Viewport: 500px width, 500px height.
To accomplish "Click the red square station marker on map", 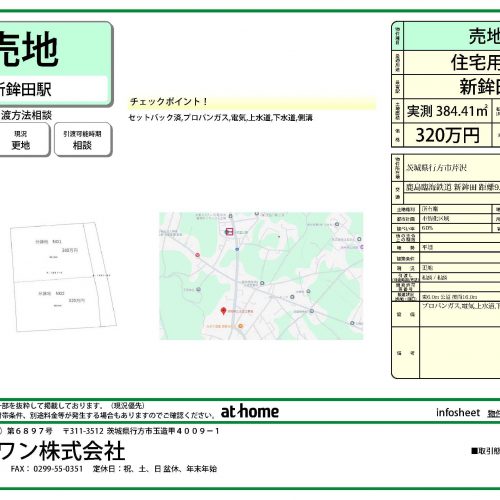I will point(229,231).
